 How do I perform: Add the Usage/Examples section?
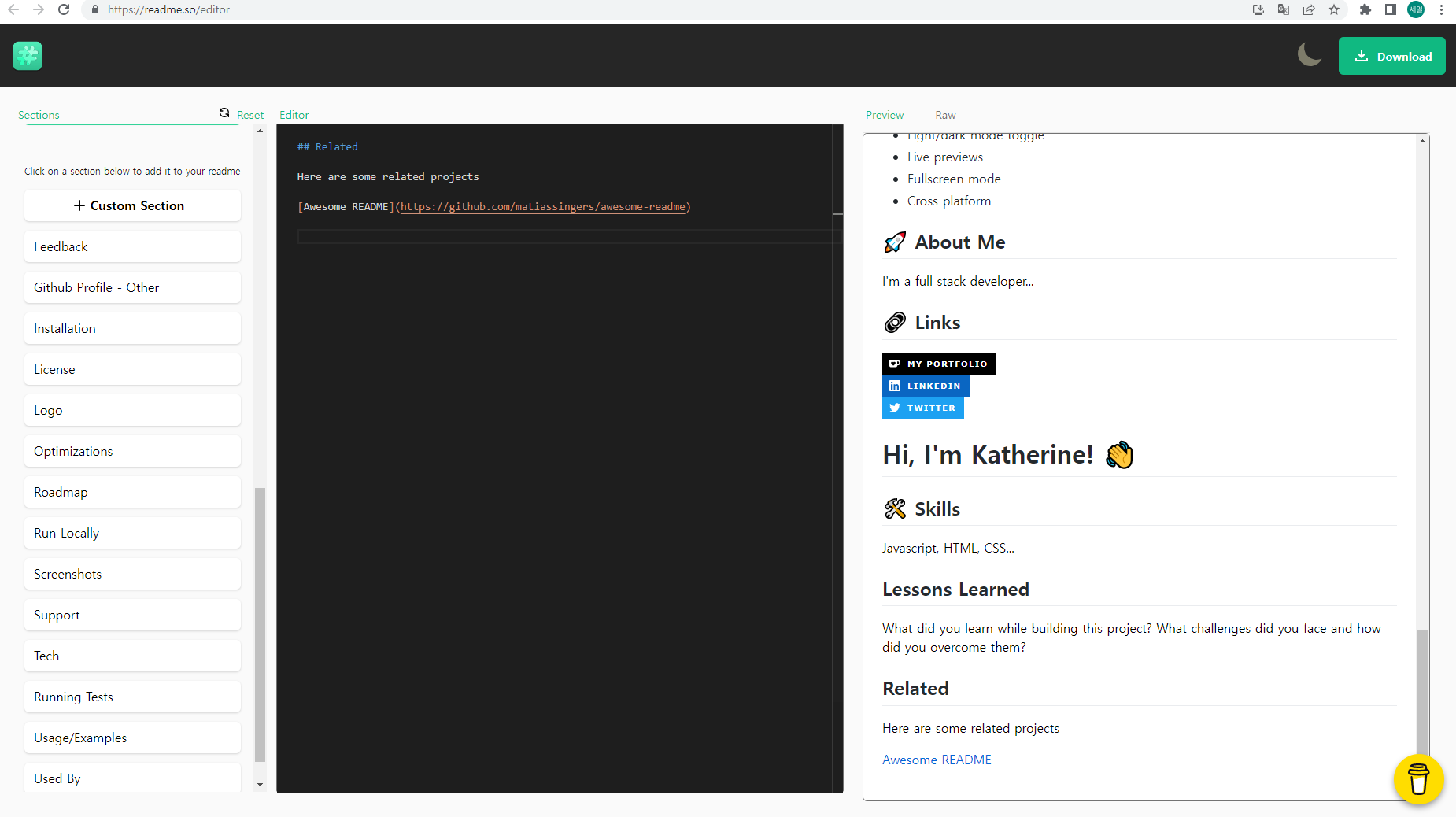[132, 738]
